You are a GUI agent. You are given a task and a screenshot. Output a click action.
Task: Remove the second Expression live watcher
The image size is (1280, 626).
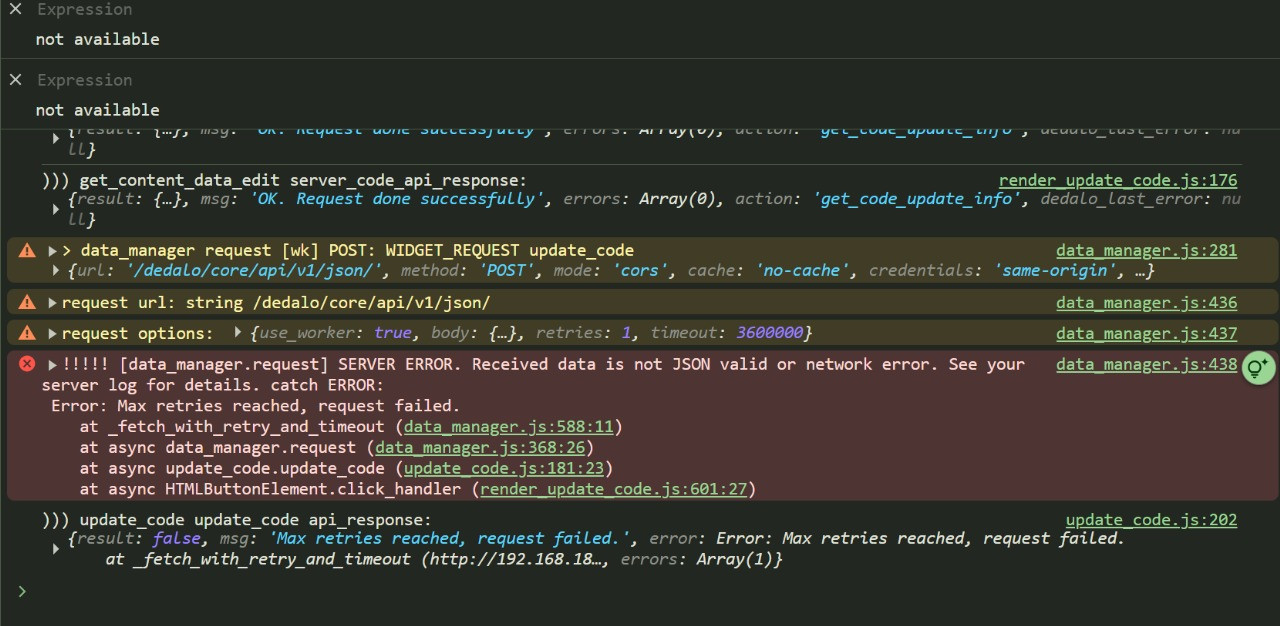point(15,80)
